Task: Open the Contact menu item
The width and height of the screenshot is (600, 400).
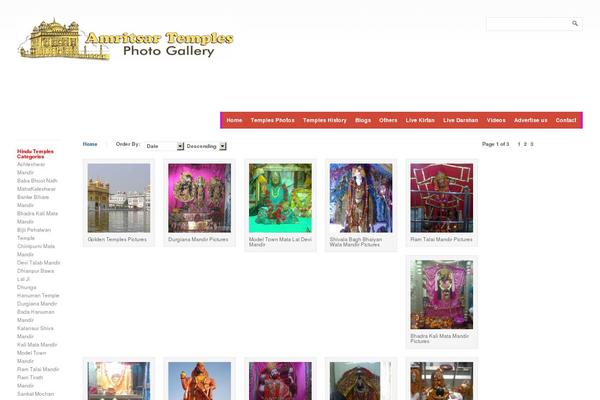Action: (x=566, y=120)
